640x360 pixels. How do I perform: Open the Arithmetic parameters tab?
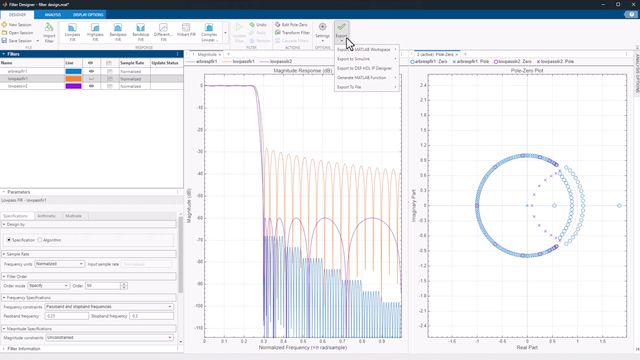point(46,216)
